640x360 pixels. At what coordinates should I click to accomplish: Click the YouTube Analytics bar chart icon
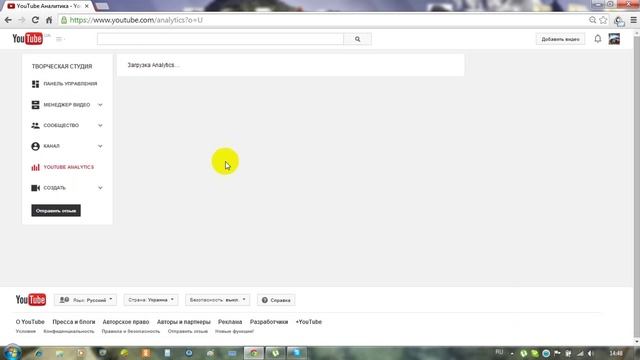tap(36, 167)
